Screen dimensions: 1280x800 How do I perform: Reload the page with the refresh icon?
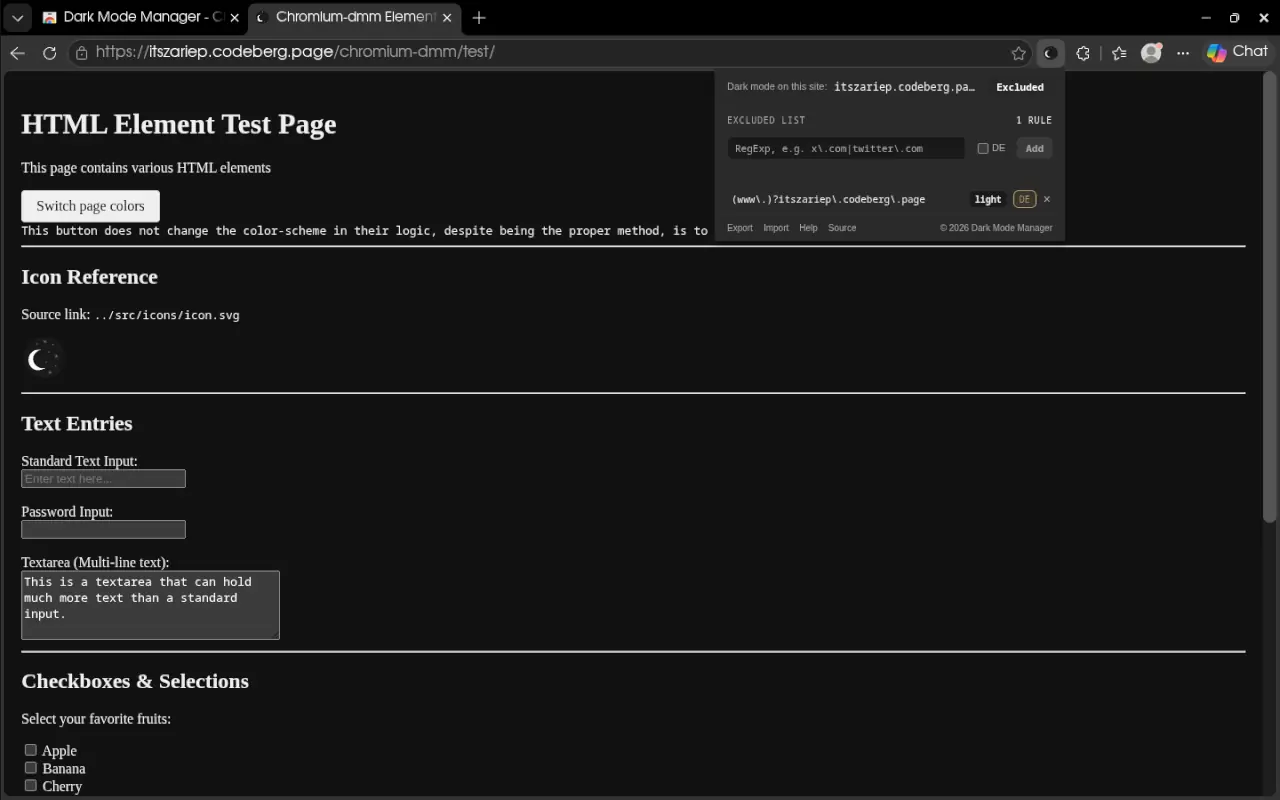coord(49,53)
